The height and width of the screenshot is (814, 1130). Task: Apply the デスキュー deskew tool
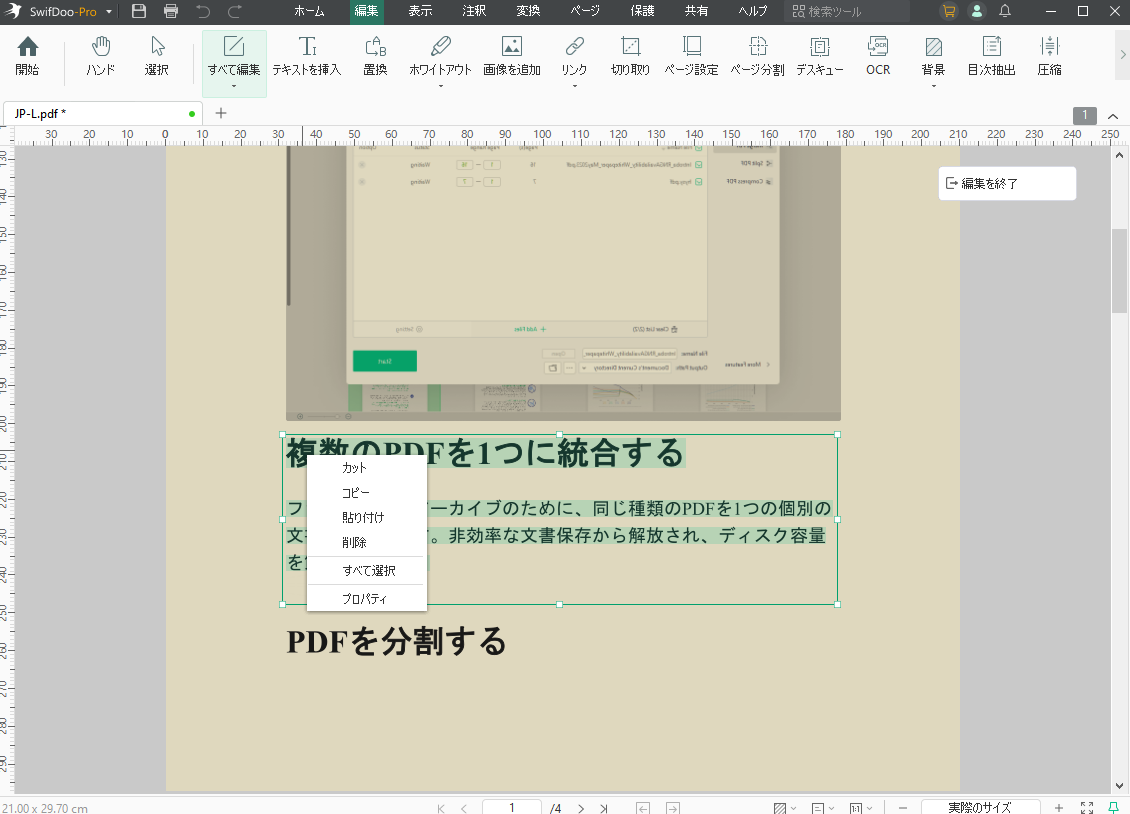point(819,55)
